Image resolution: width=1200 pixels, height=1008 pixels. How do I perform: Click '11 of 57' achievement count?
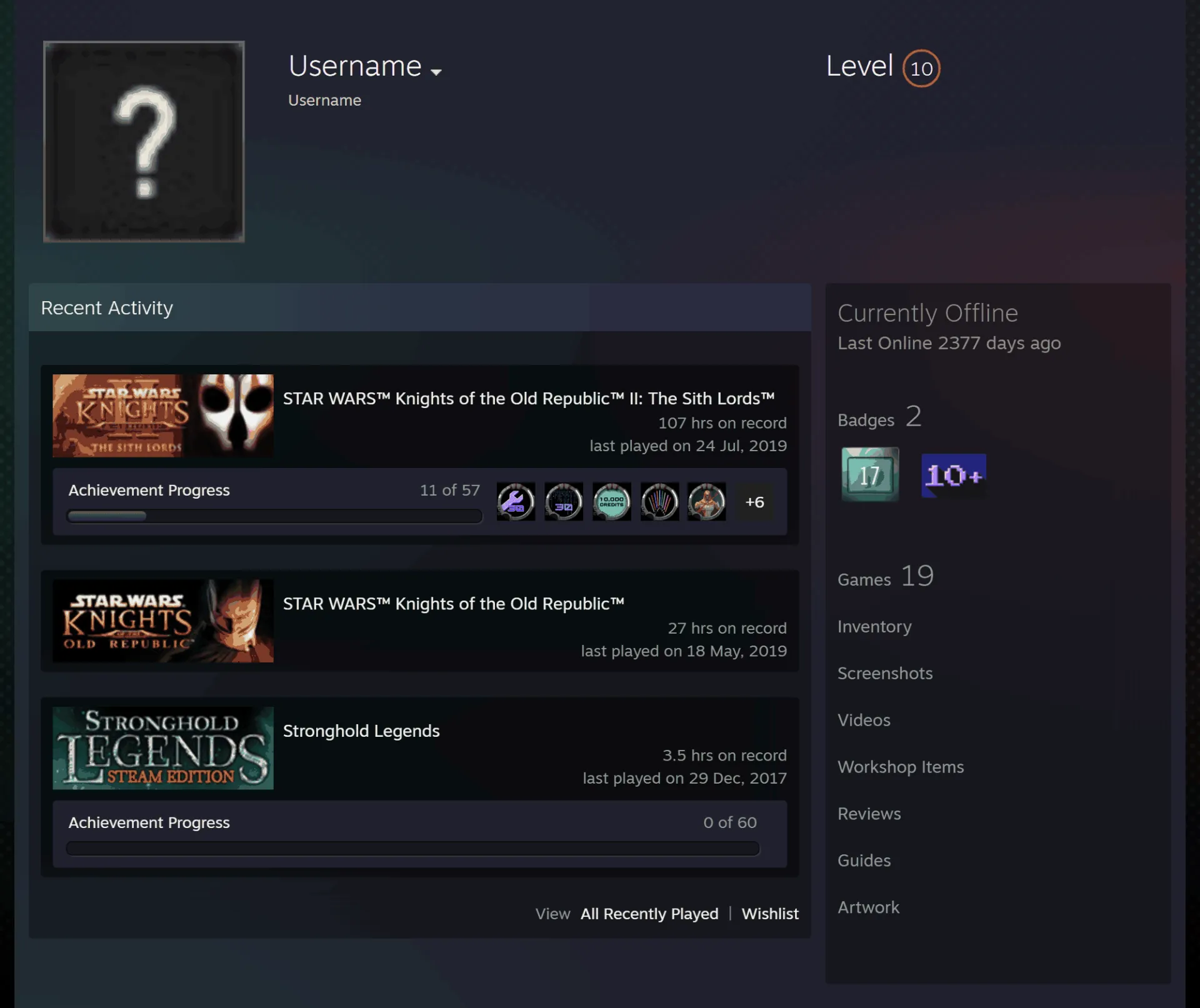(x=450, y=490)
